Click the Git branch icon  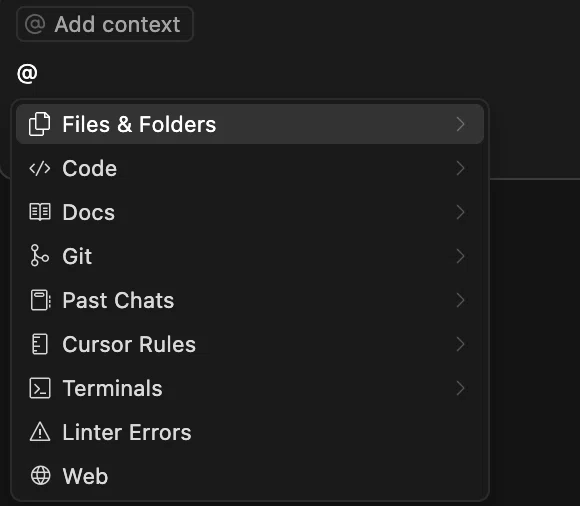tap(40, 255)
